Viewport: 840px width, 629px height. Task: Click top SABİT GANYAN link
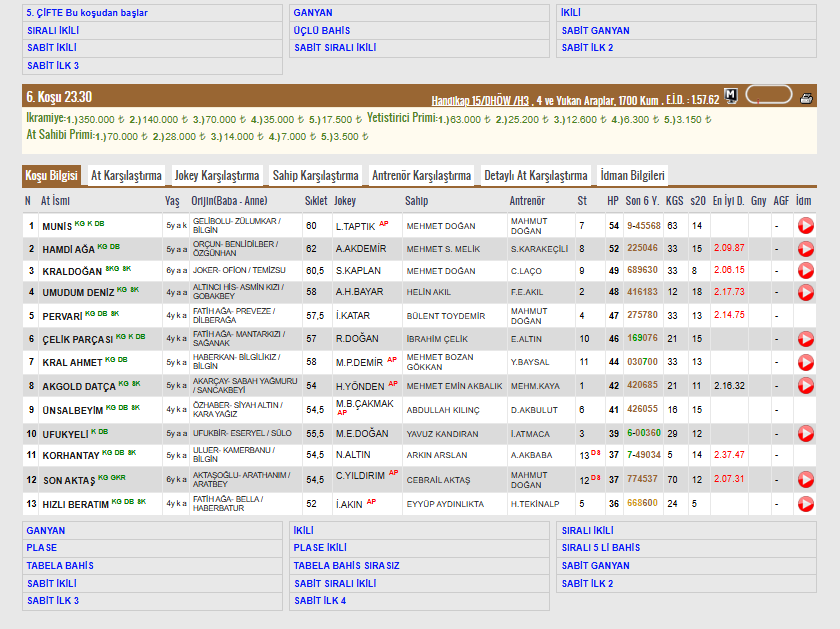coord(595,31)
